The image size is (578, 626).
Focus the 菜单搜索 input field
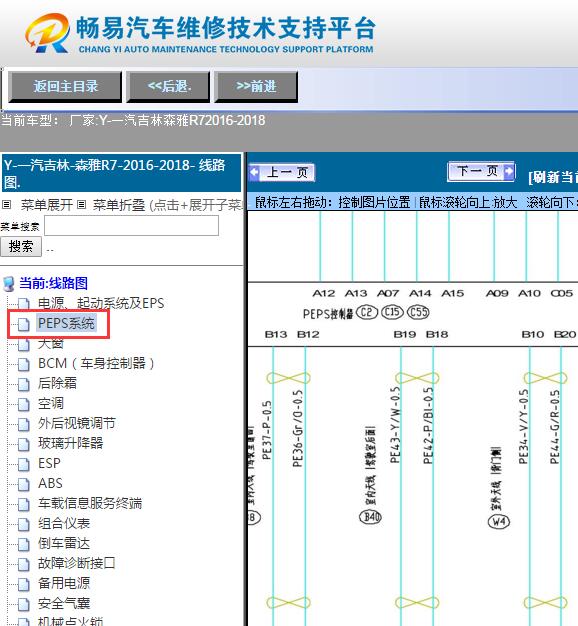(131, 226)
